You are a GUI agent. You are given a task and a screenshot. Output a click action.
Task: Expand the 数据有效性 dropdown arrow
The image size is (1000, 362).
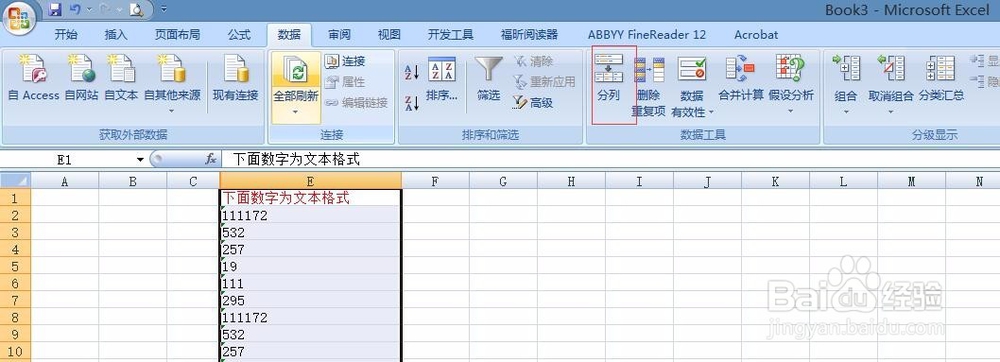click(x=710, y=113)
